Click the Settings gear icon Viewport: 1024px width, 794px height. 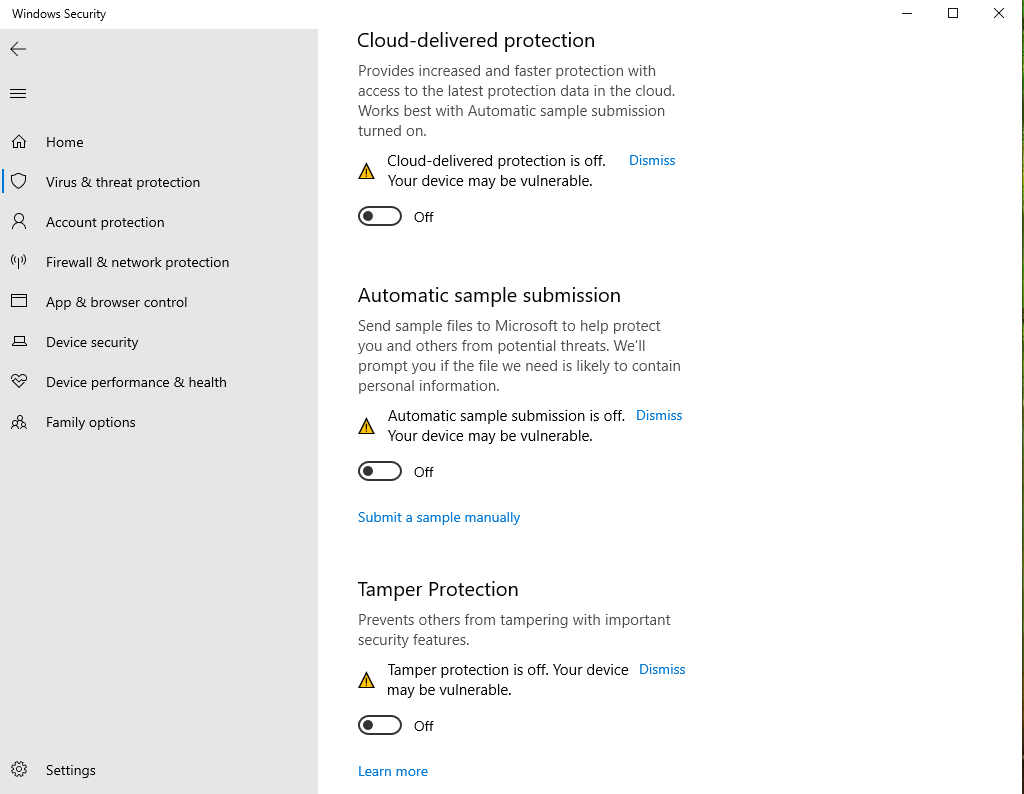(19, 770)
